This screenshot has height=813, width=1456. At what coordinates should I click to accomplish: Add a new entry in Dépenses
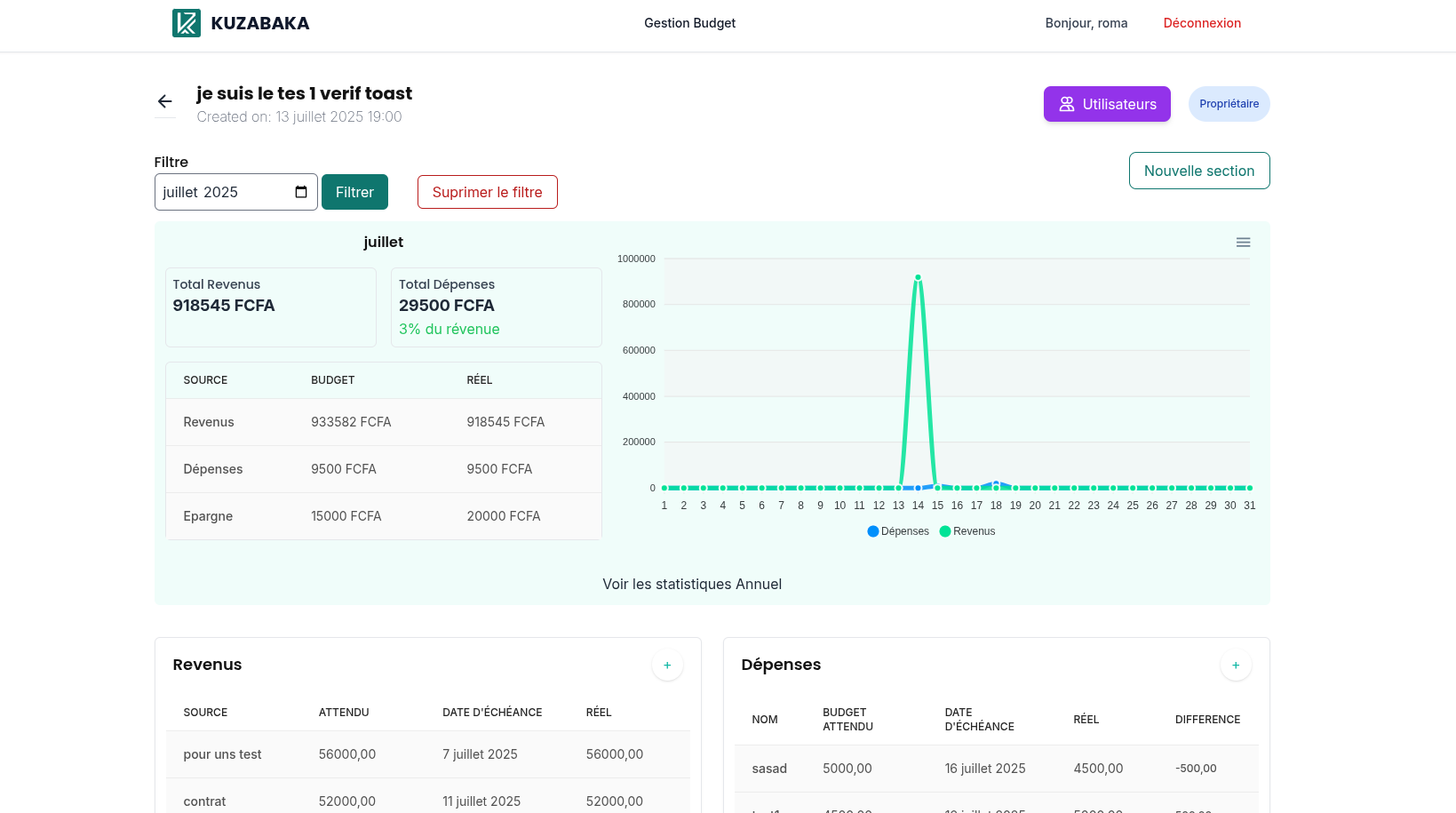coord(1235,666)
